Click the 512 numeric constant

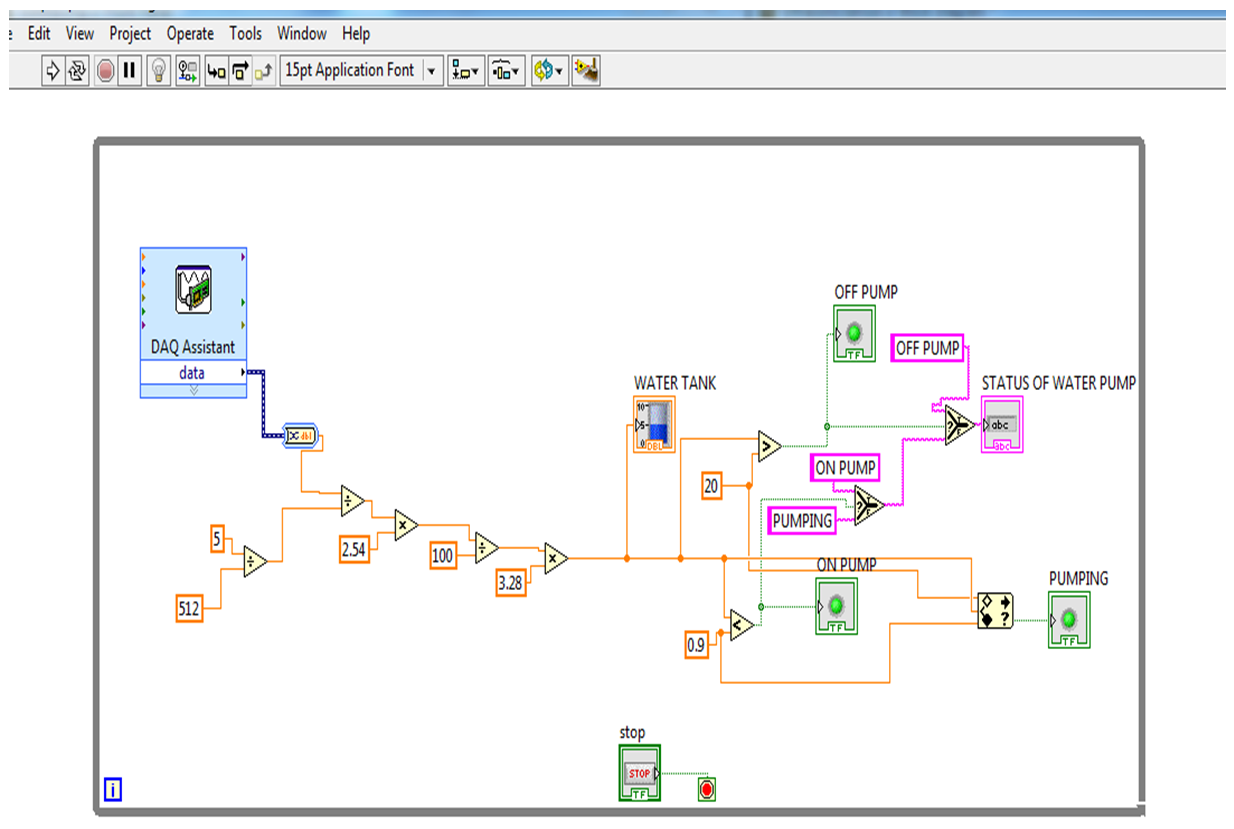(189, 607)
